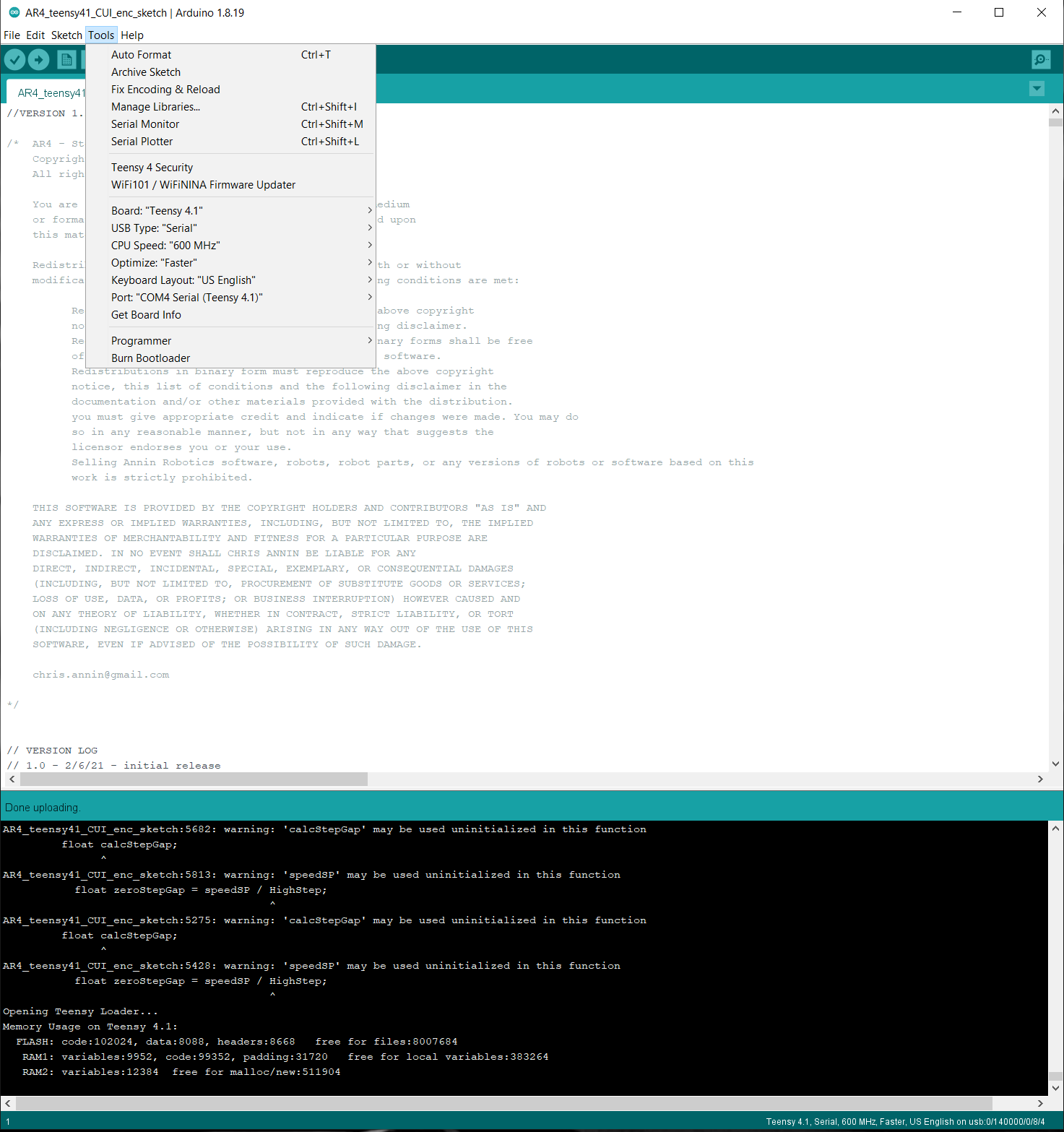
Task: Click "work is strictly prohibited." code line
Action: (x=162, y=478)
